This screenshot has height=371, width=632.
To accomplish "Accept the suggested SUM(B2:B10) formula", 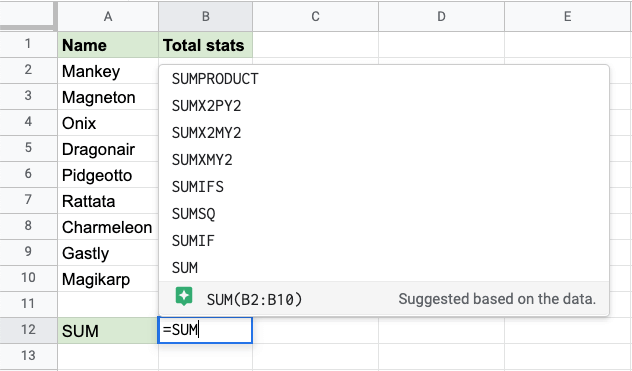I will click(x=384, y=298).
